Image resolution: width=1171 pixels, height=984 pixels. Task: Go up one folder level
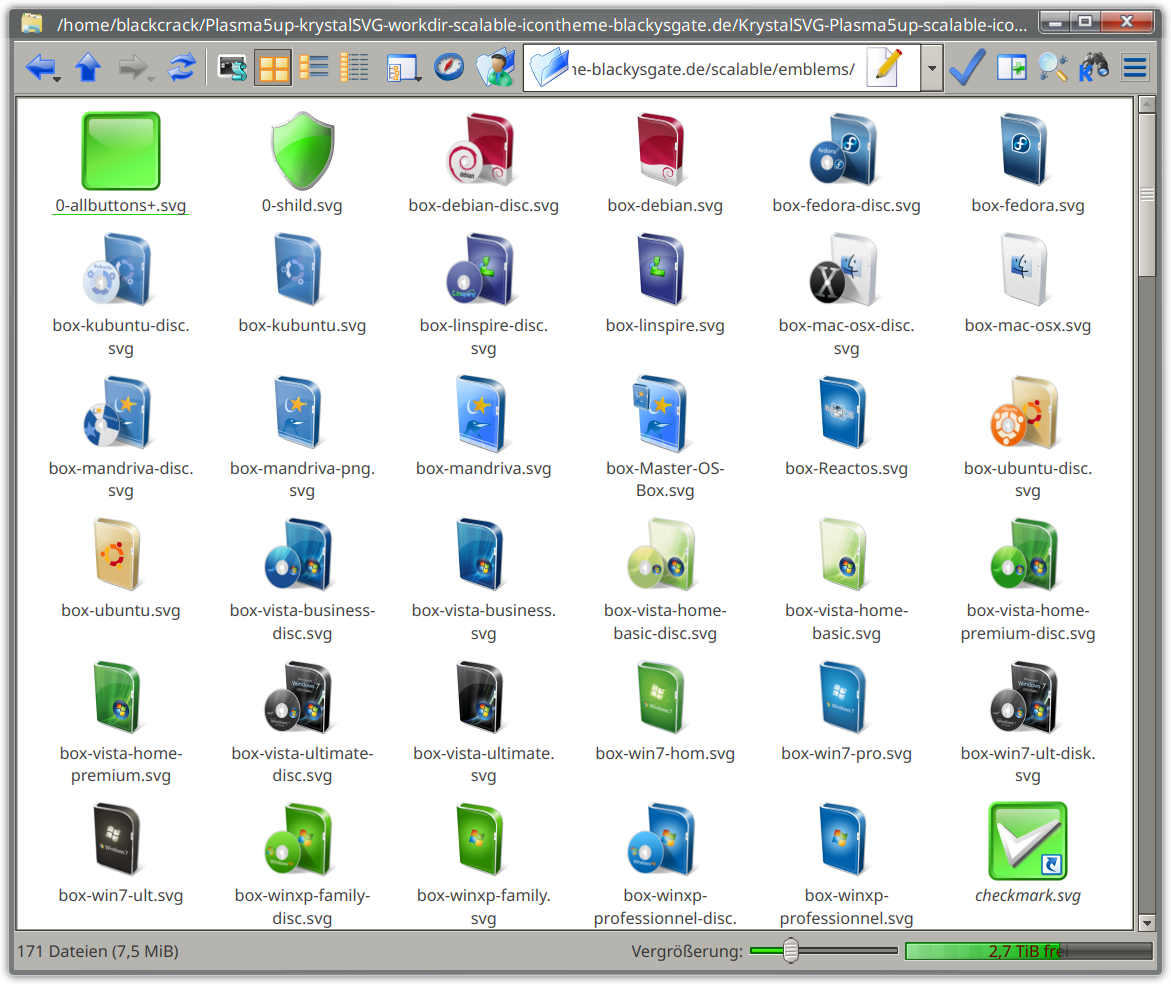pyautogui.click(x=88, y=68)
